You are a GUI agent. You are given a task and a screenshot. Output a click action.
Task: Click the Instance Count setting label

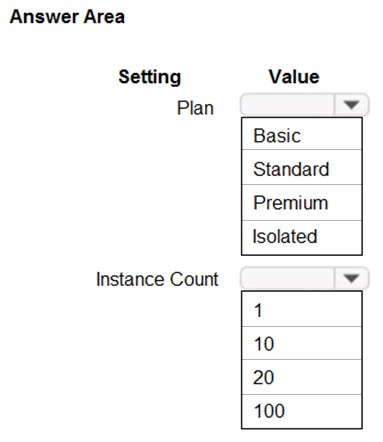[x=157, y=279]
